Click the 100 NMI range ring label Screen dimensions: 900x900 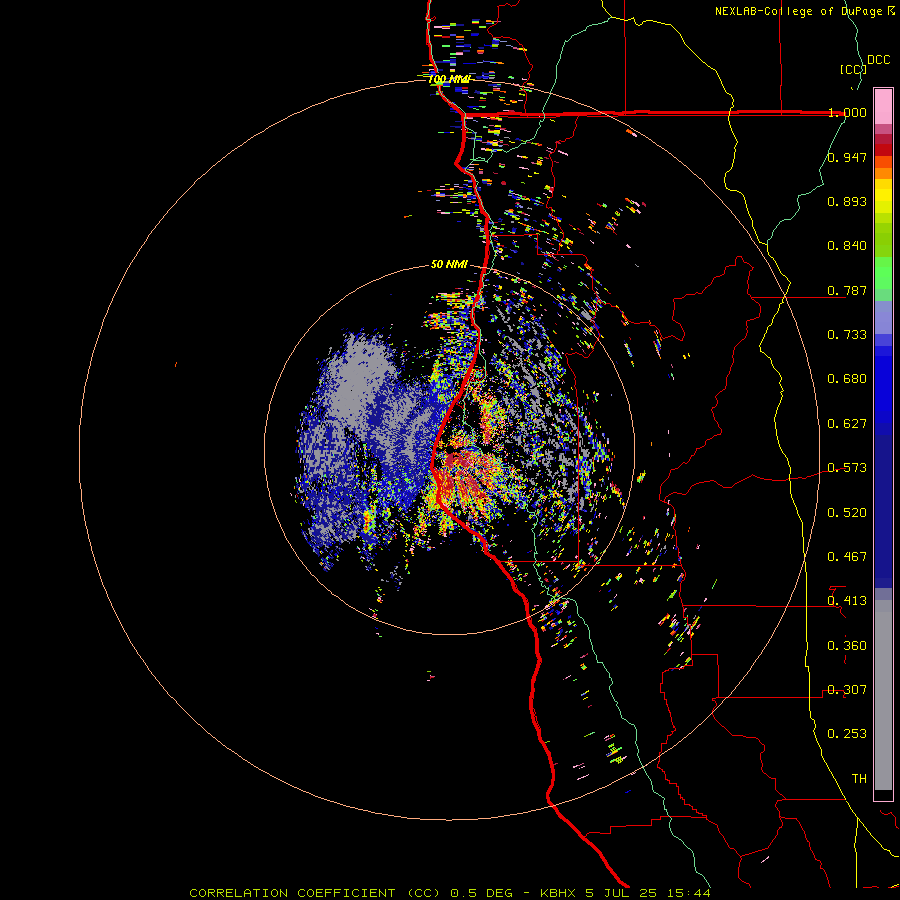(x=449, y=79)
